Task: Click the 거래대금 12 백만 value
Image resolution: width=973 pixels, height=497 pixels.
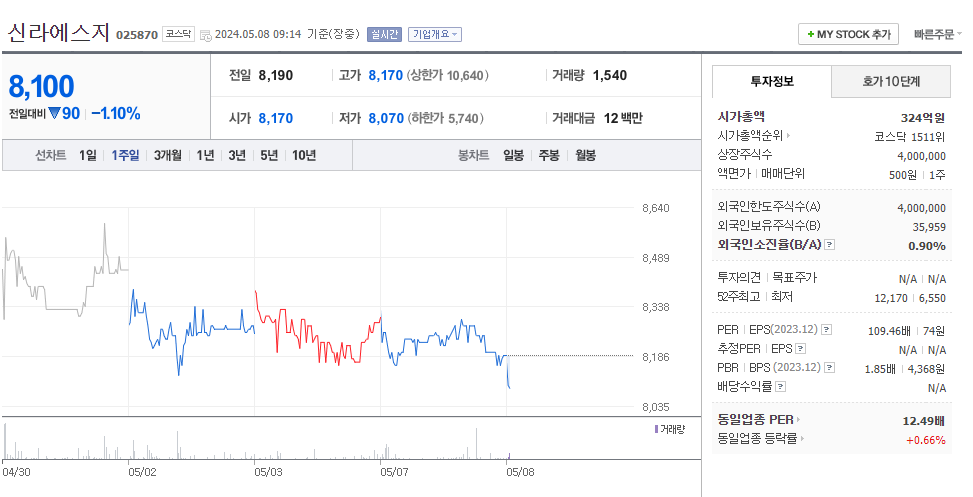Action: (623, 118)
